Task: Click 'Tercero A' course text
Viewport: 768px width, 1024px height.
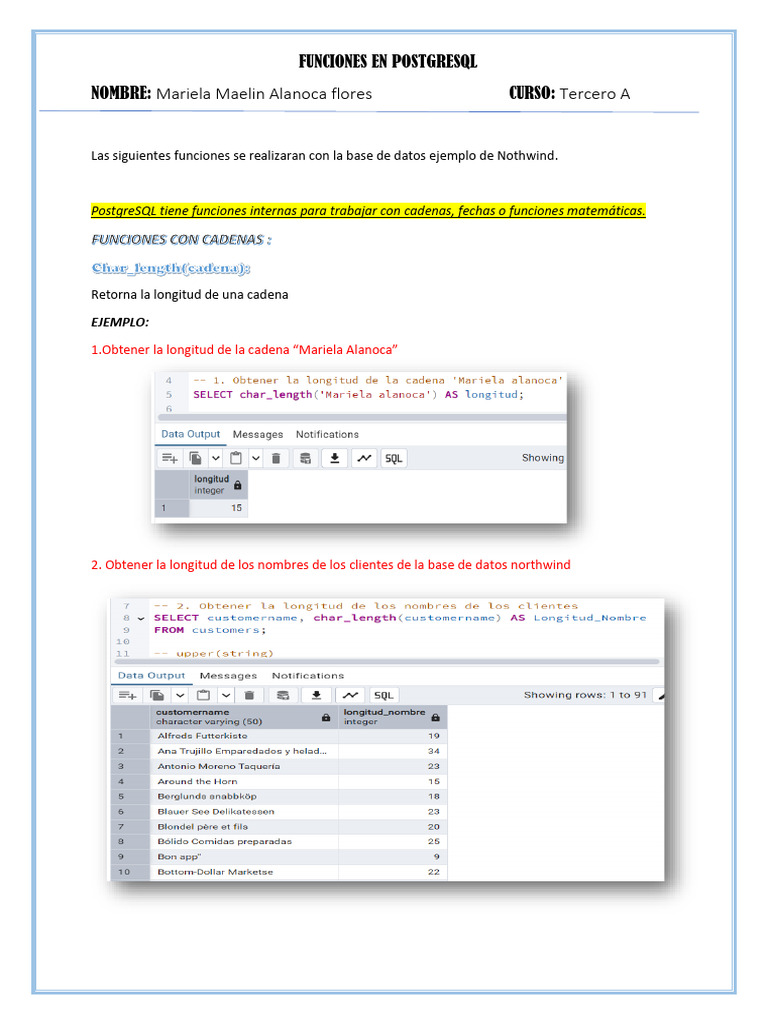Action: pyautogui.click(x=595, y=94)
